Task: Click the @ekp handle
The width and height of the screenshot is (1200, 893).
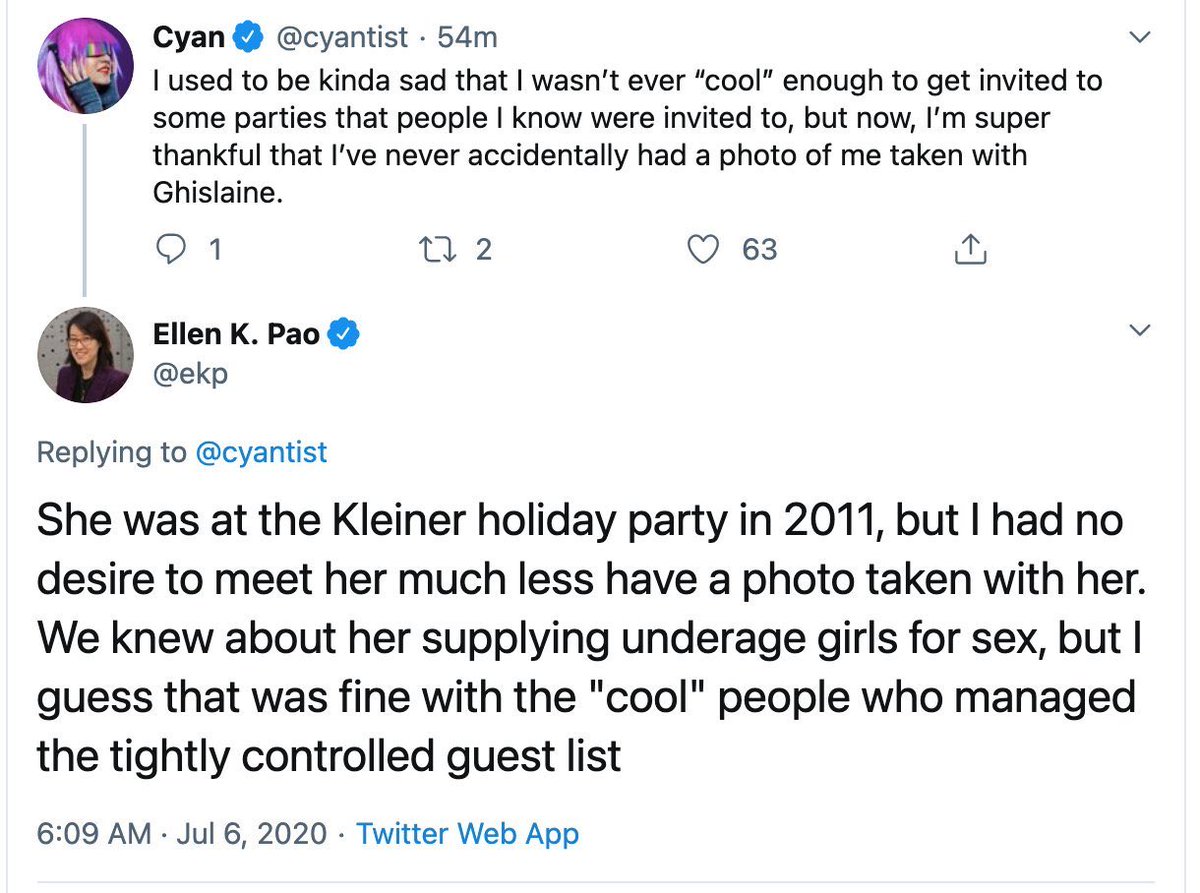Action: [189, 375]
